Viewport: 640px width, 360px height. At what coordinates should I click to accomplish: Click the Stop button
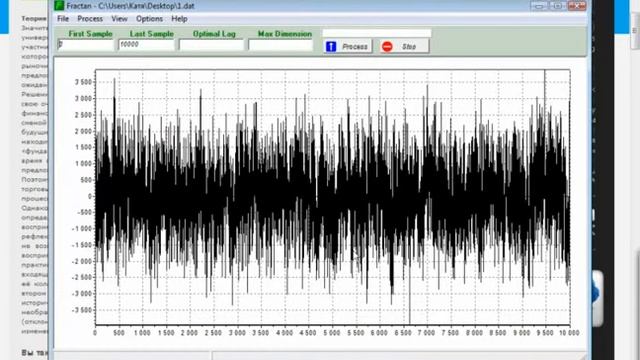(404, 46)
